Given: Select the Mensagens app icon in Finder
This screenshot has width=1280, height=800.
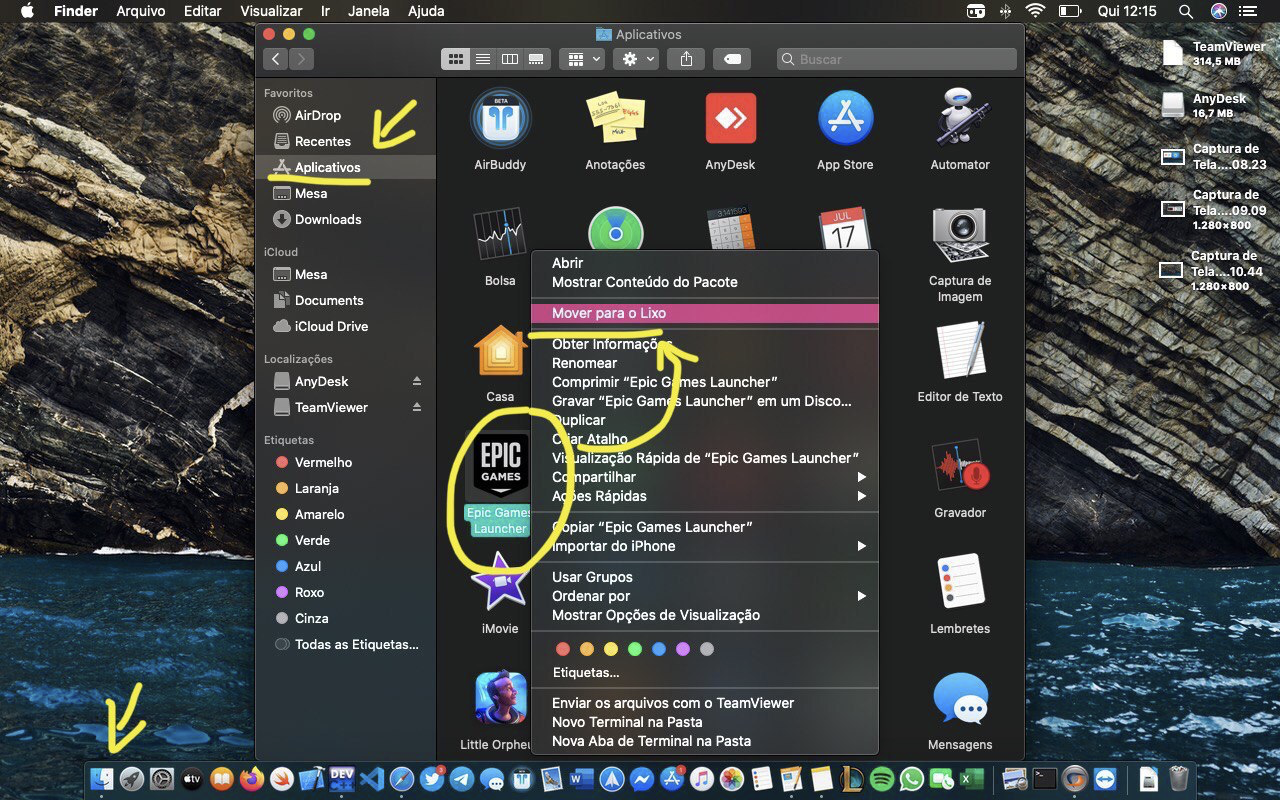Looking at the screenshot, I should [960, 699].
